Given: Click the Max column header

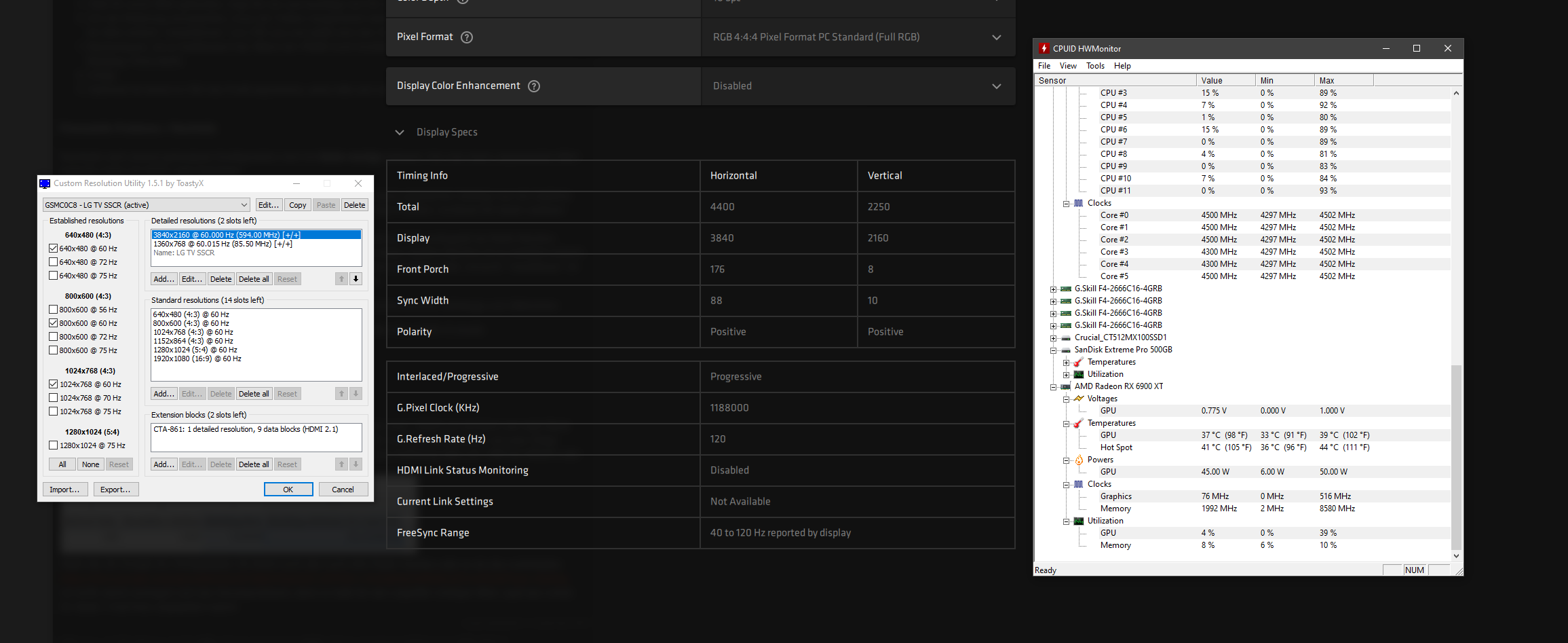Looking at the screenshot, I should tap(1344, 80).
